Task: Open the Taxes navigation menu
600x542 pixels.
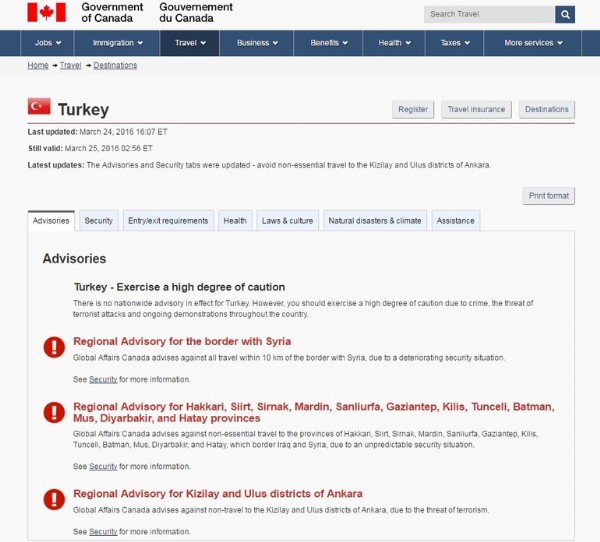Action: pos(456,43)
